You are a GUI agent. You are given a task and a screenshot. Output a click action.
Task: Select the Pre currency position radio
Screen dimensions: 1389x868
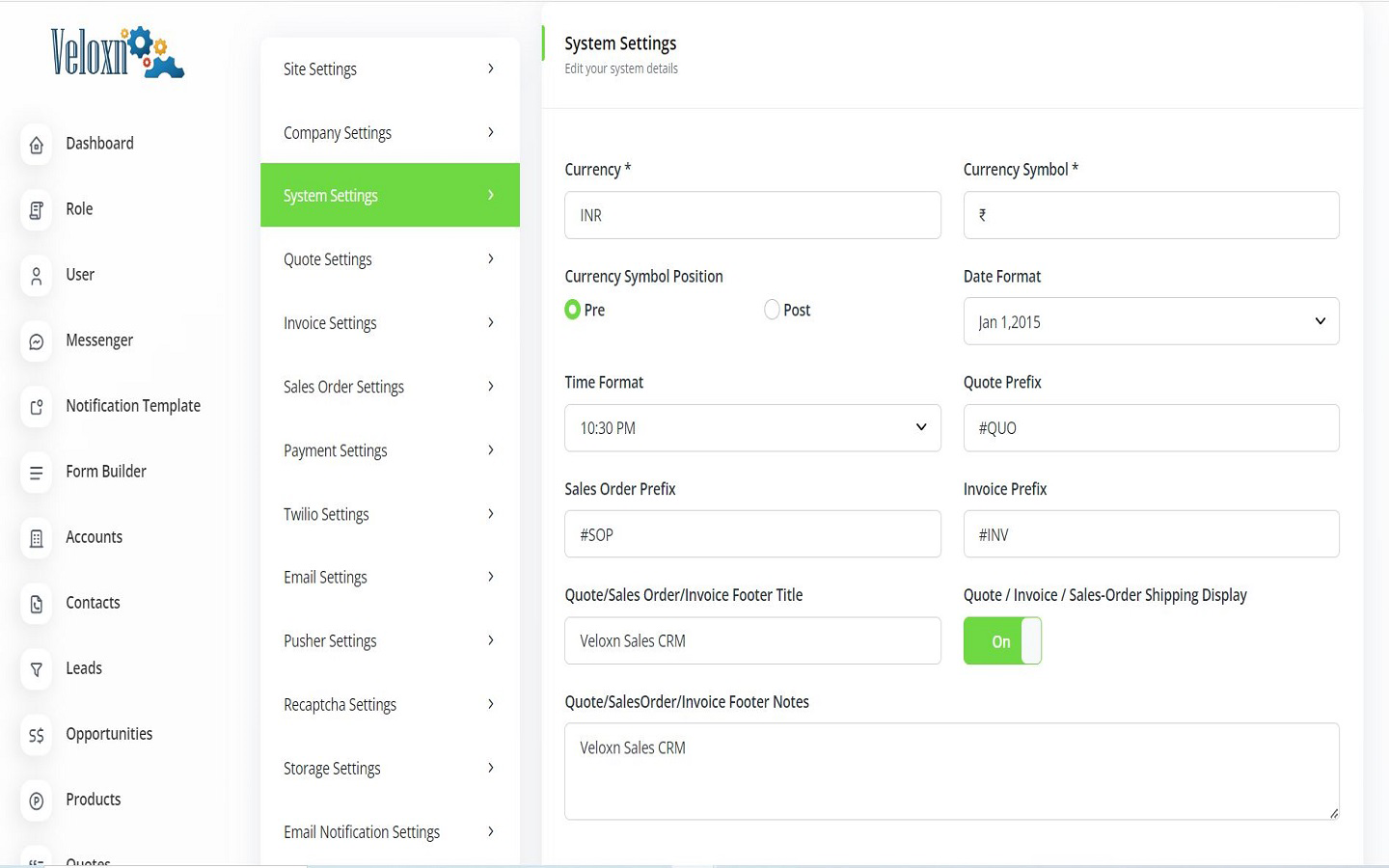pyautogui.click(x=573, y=310)
